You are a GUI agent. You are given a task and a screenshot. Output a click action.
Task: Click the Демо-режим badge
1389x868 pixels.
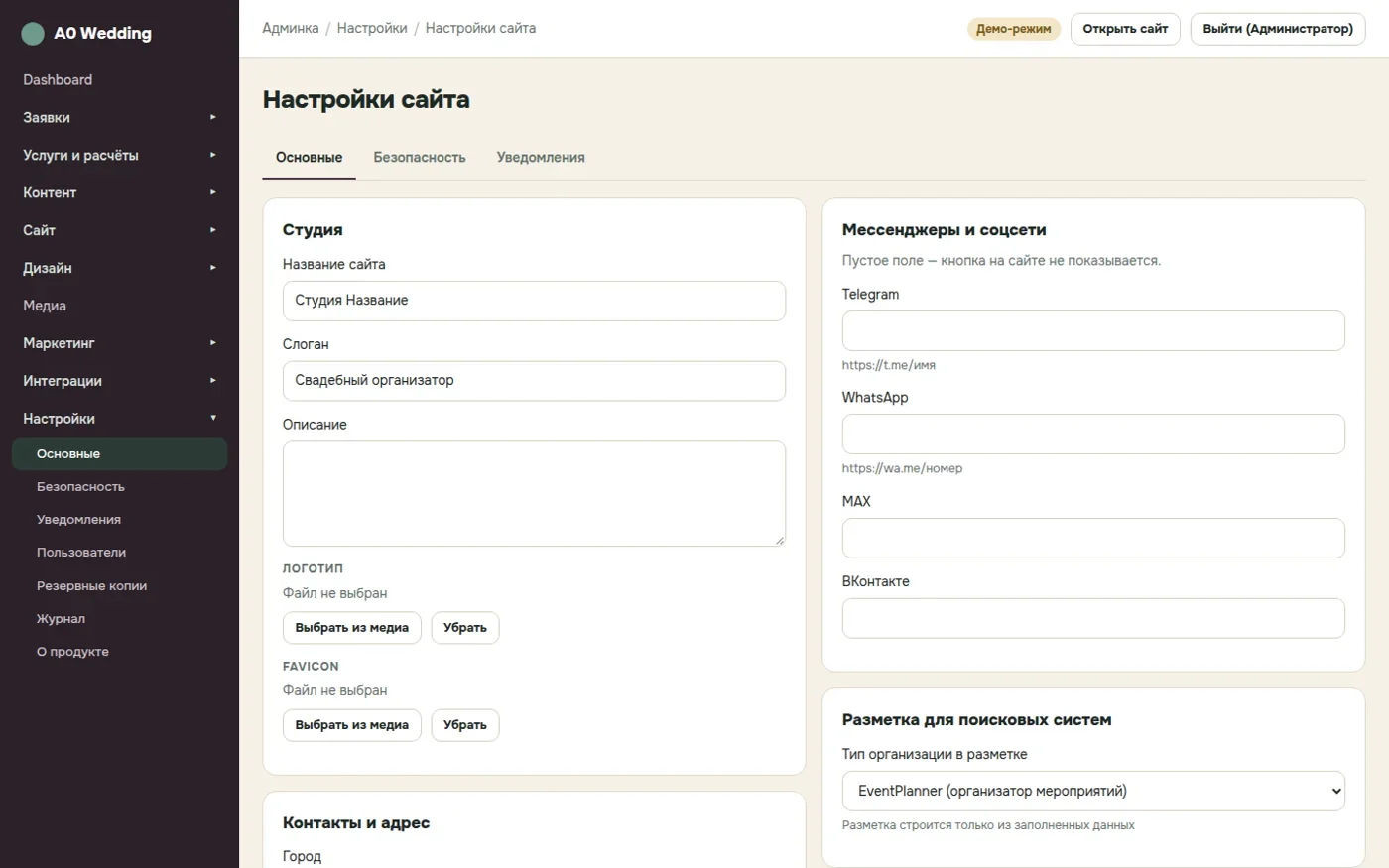(x=1014, y=29)
